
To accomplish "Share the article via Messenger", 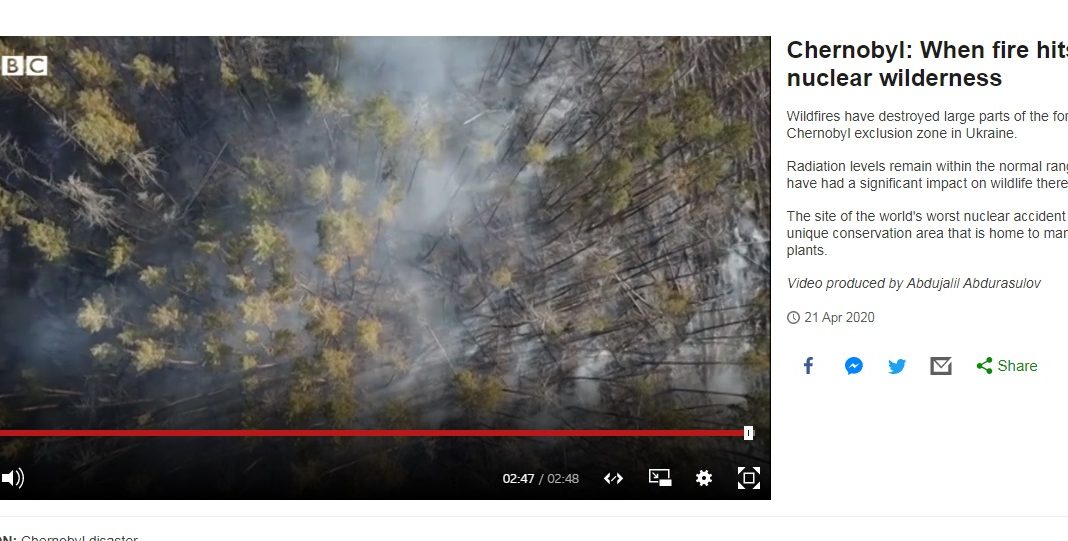I will click(853, 366).
